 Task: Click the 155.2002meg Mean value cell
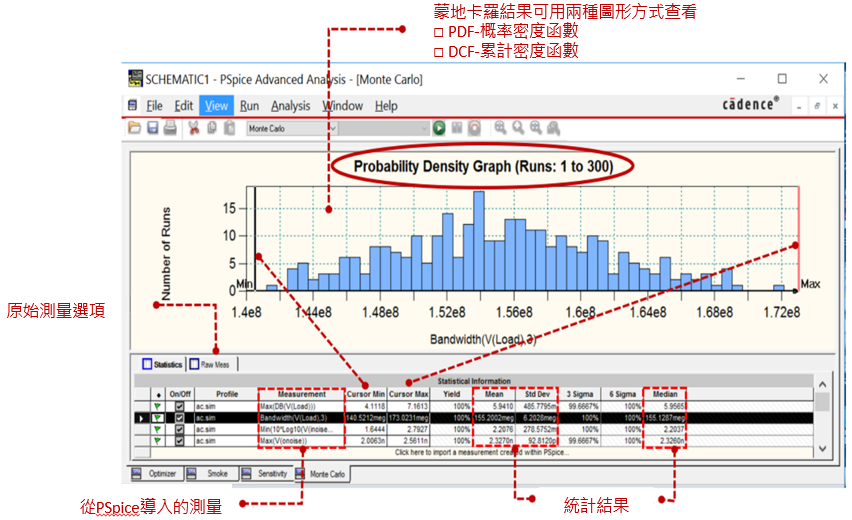click(x=494, y=418)
